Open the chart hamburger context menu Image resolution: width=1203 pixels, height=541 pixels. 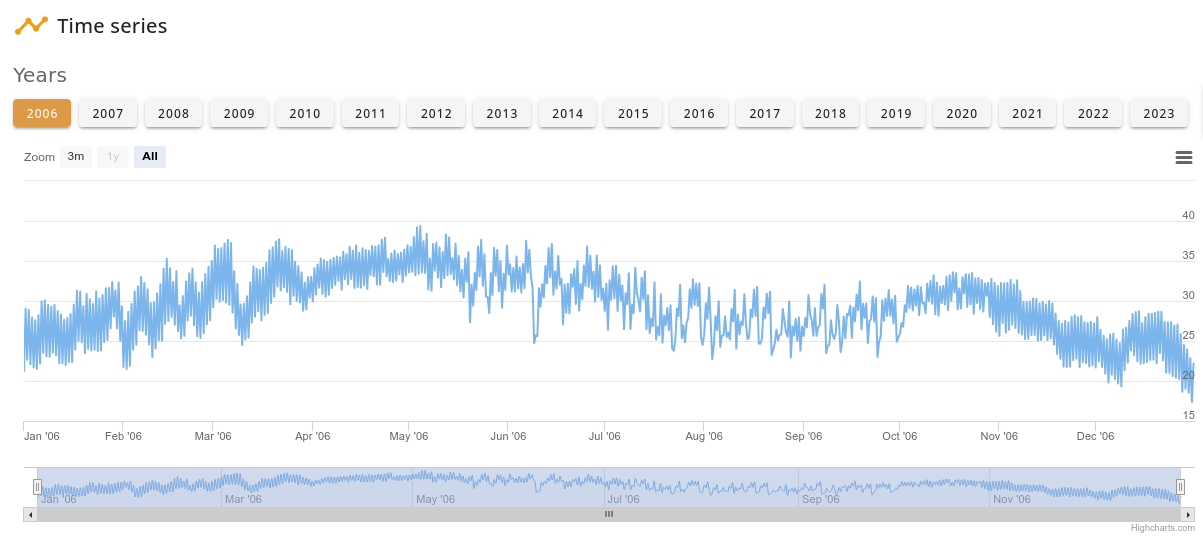1183,157
